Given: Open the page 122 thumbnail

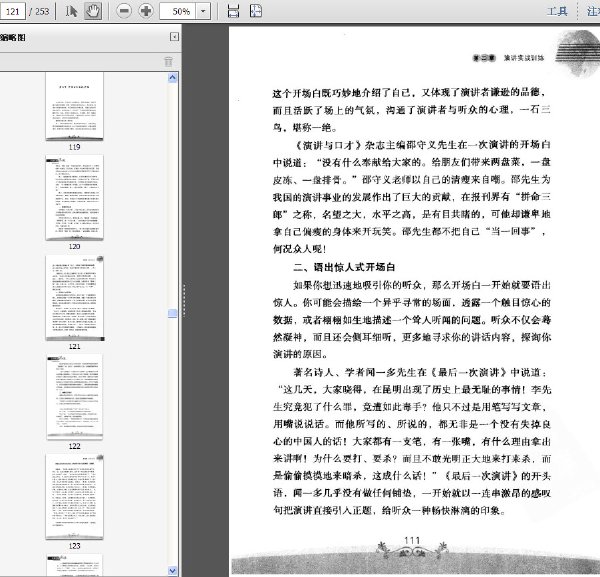Looking at the screenshot, I should tap(75, 397).
